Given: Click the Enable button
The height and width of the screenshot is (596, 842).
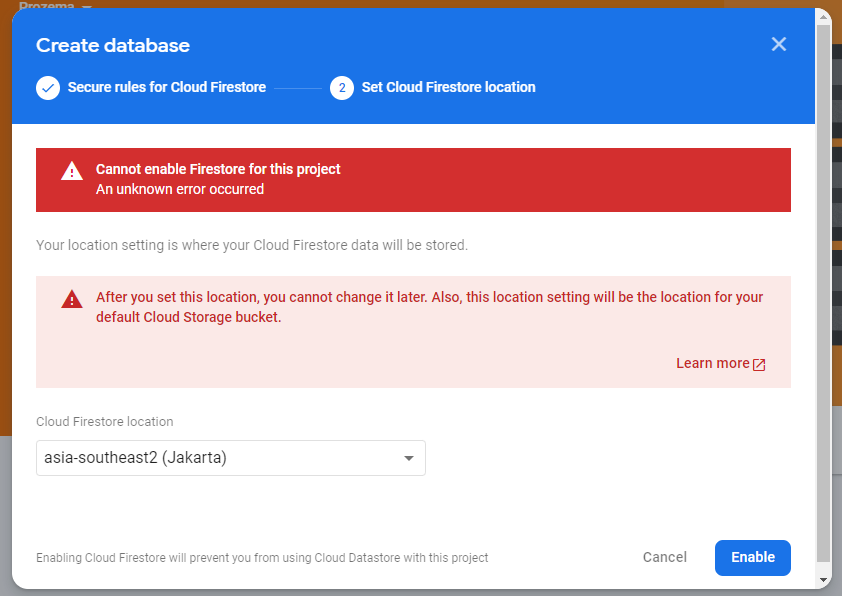Looking at the screenshot, I should tap(752, 557).
